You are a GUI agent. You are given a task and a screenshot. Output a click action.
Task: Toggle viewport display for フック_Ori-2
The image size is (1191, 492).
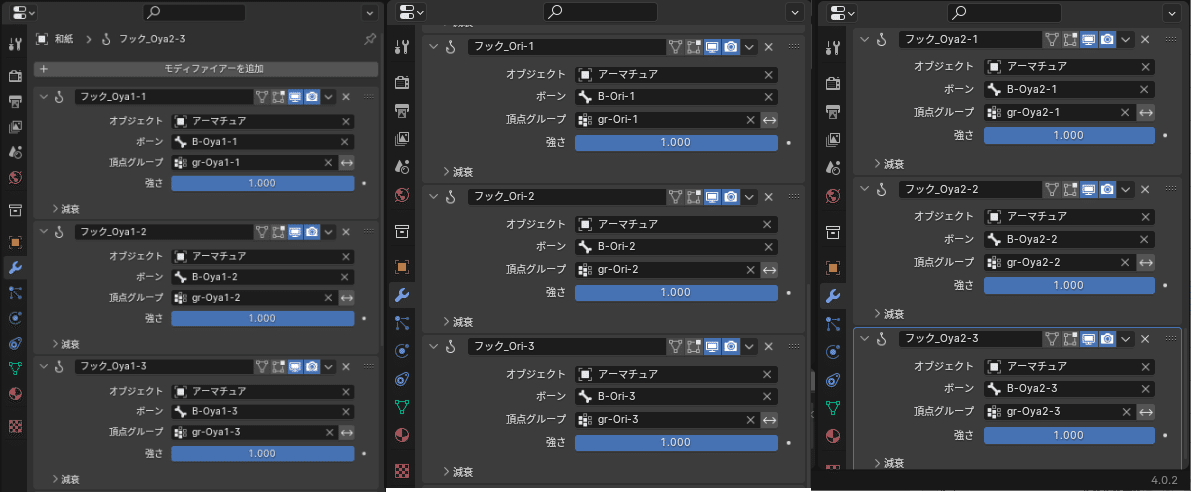click(712, 197)
